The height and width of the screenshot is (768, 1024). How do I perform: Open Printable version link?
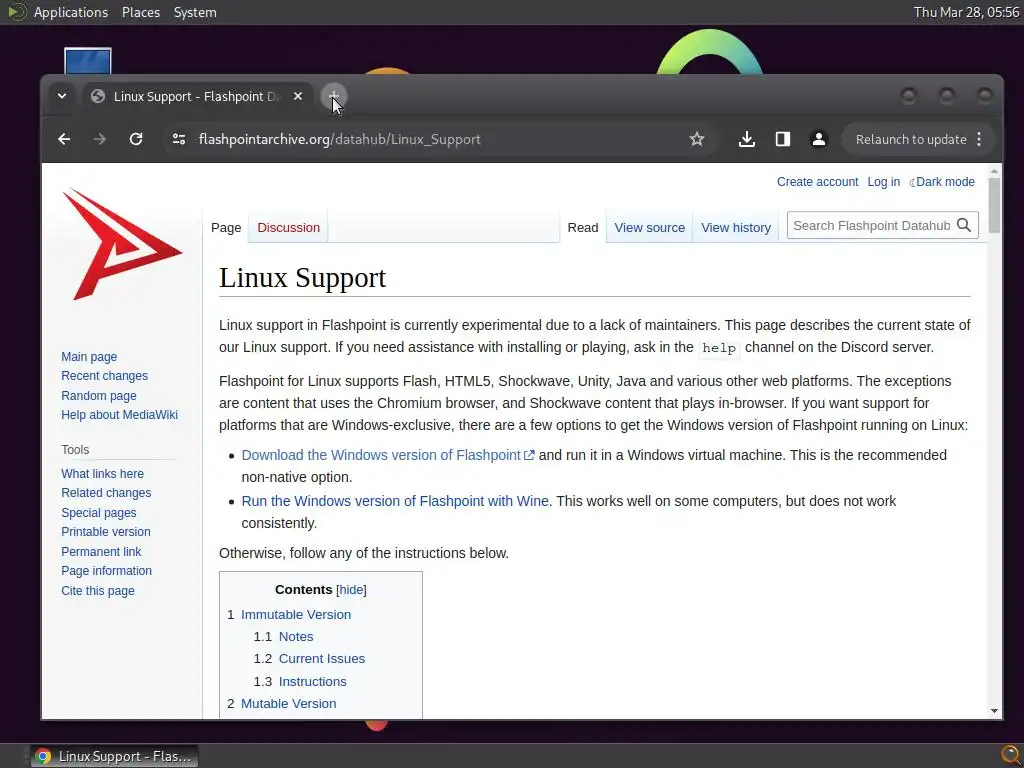point(106,532)
